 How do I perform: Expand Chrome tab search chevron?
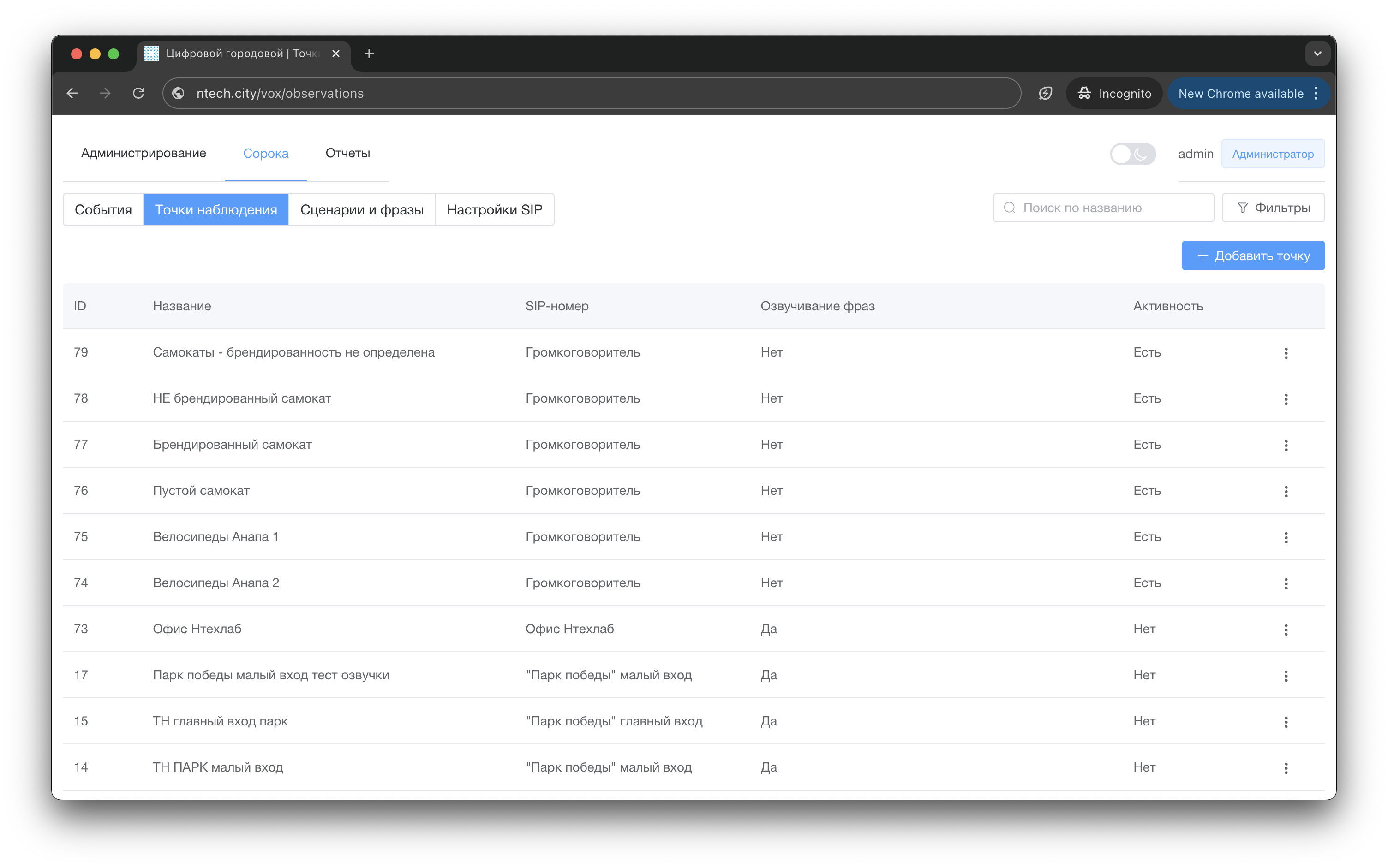[1317, 54]
